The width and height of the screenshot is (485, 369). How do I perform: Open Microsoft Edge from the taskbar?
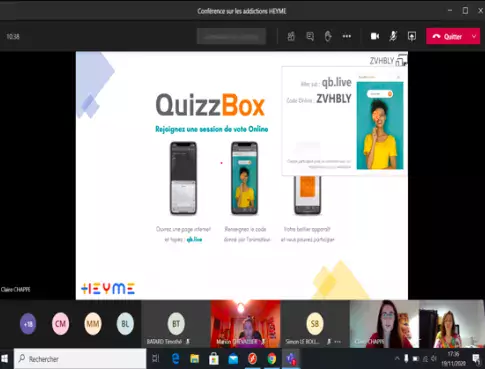[175, 359]
